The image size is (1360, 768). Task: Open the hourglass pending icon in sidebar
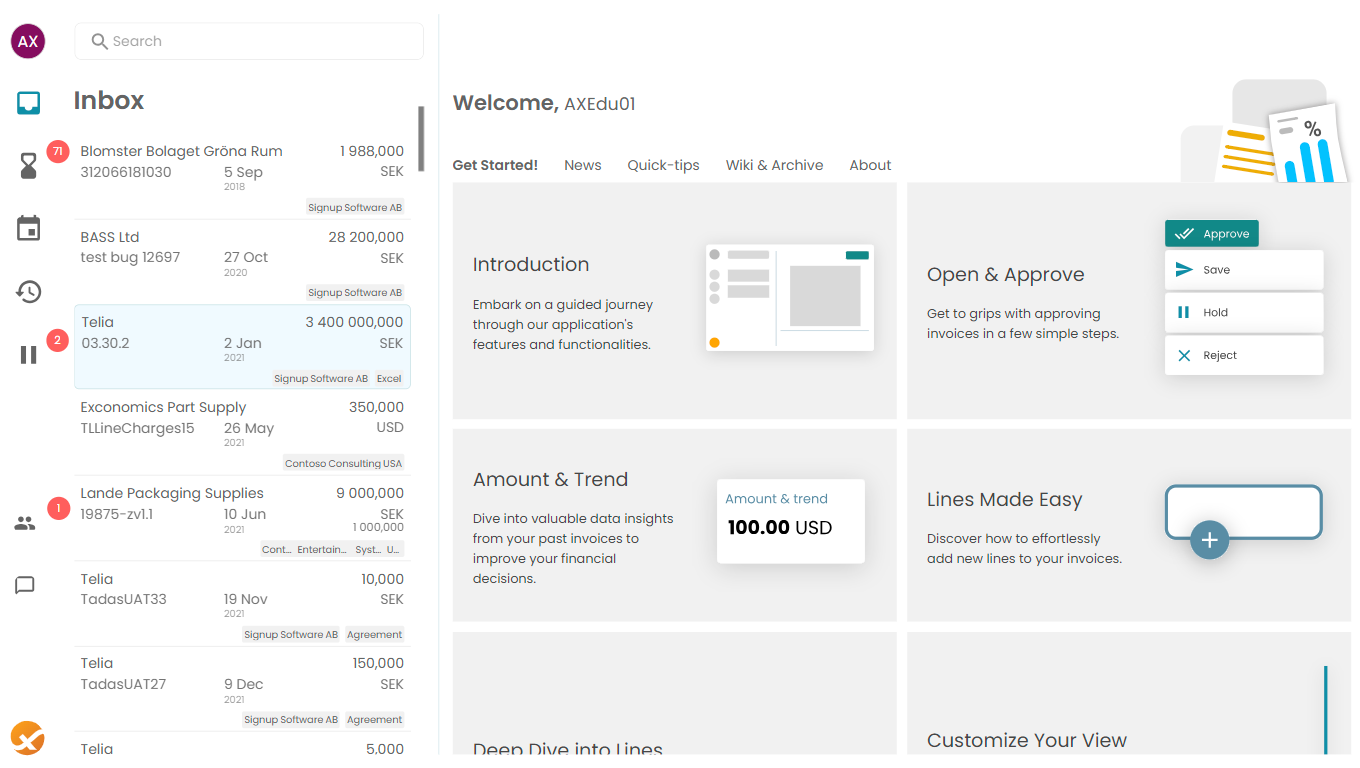pos(29,166)
